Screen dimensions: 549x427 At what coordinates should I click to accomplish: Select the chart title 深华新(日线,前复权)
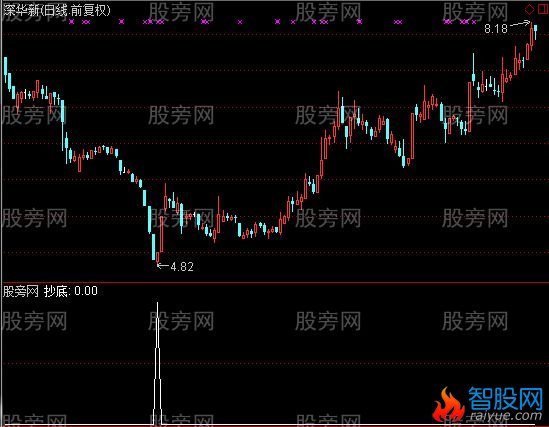tap(57, 10)
